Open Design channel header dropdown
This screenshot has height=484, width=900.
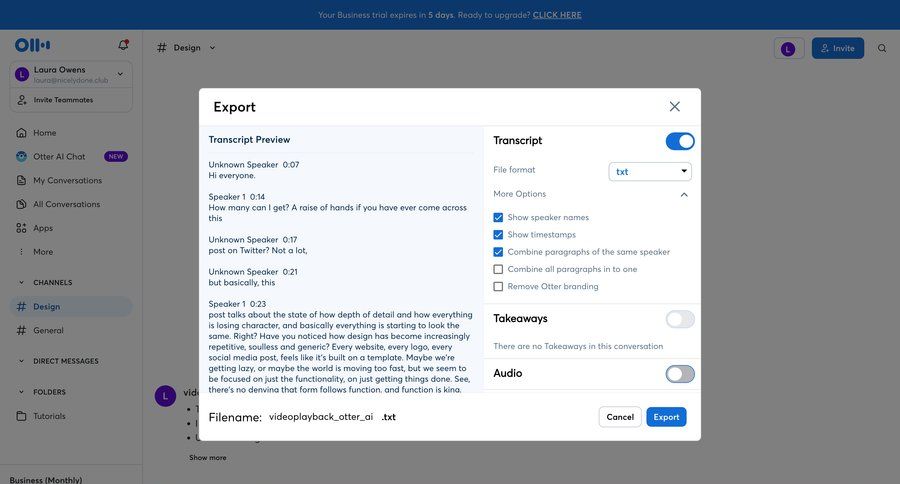click(x=212, y=48)
